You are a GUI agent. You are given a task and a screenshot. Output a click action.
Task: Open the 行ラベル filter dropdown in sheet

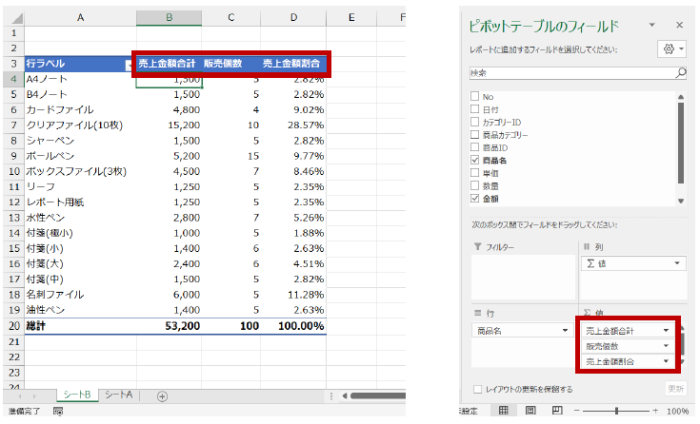click(126, 64)
